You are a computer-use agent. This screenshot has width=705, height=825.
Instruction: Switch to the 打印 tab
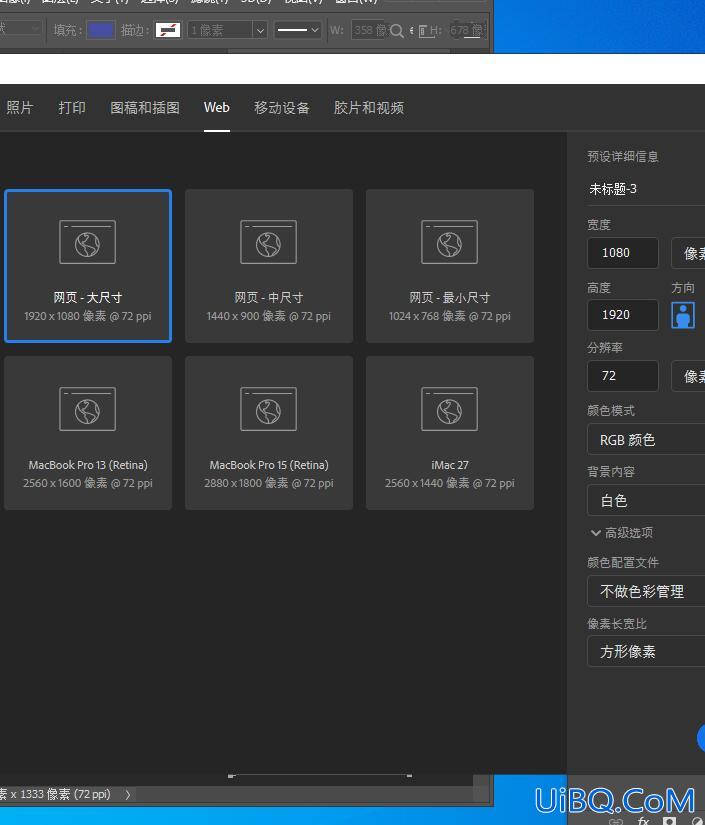(72, 108)
